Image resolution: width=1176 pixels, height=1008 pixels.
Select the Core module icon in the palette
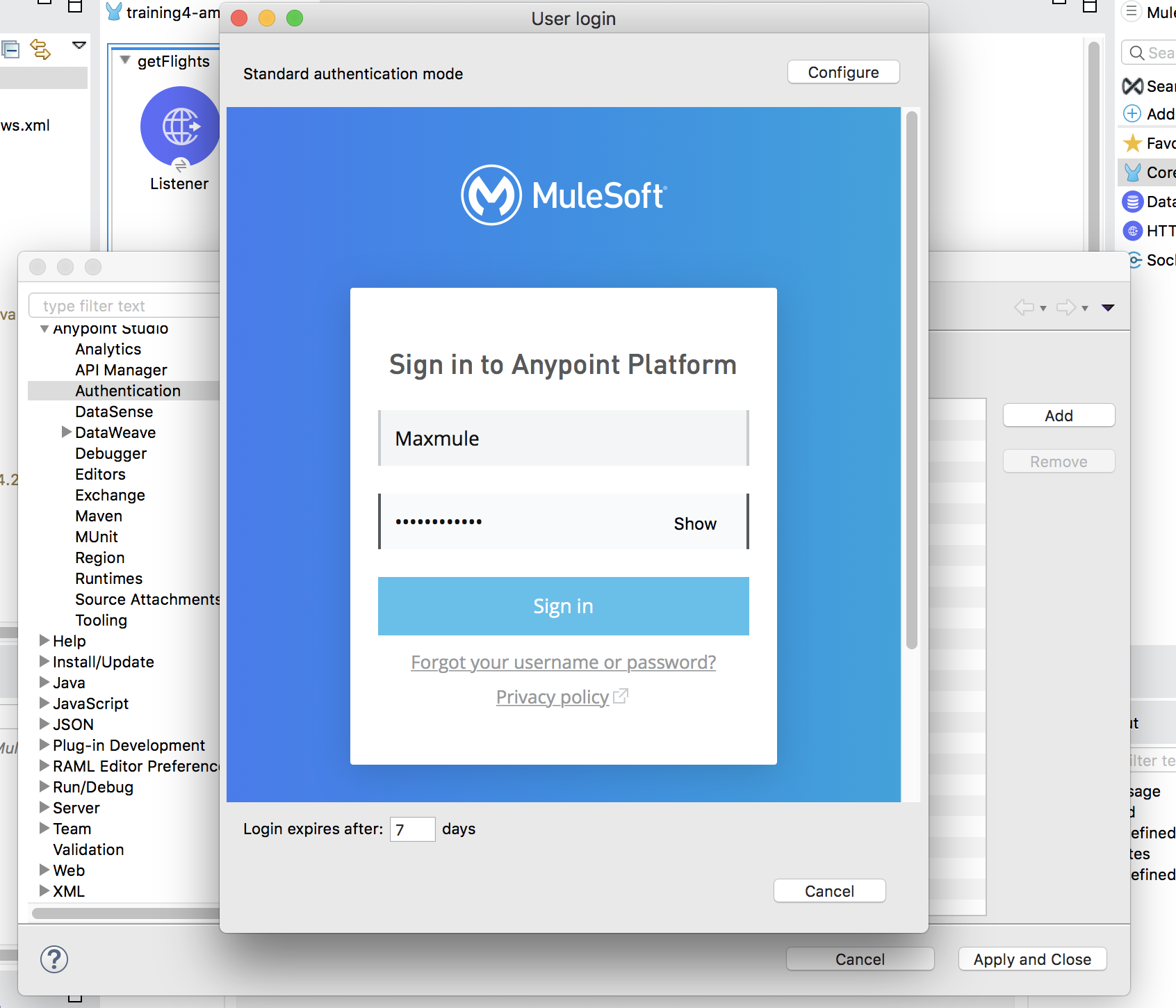(x=1133, y=172)
